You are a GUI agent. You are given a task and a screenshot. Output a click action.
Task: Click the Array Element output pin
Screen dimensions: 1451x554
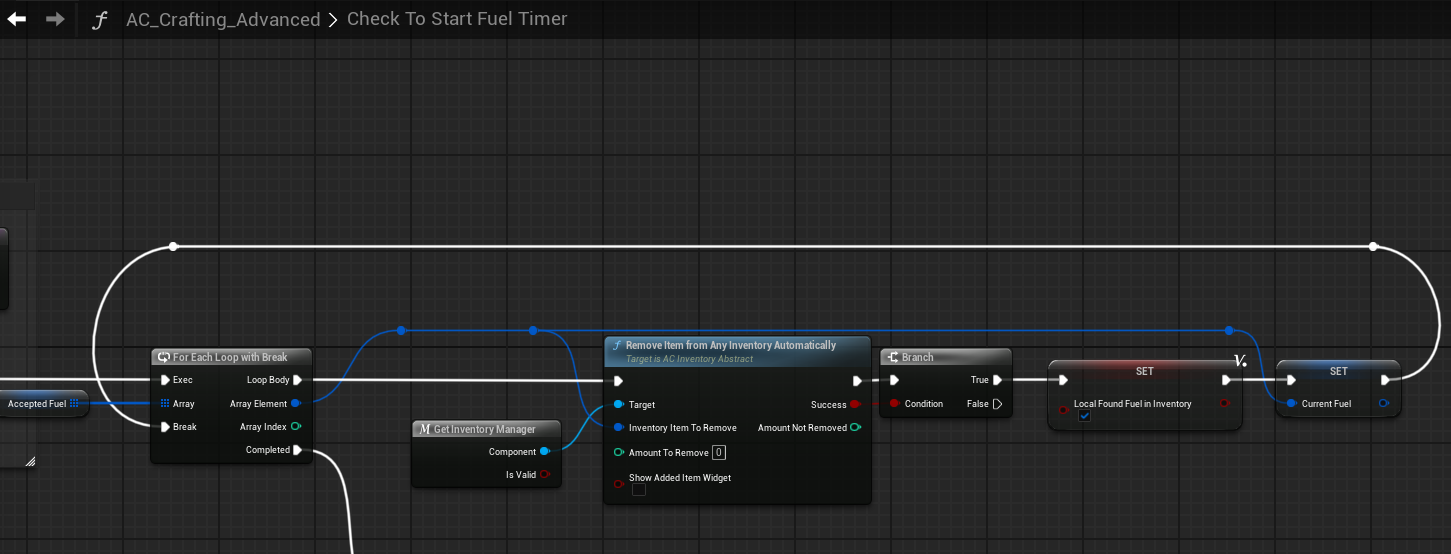click(296, 404)
